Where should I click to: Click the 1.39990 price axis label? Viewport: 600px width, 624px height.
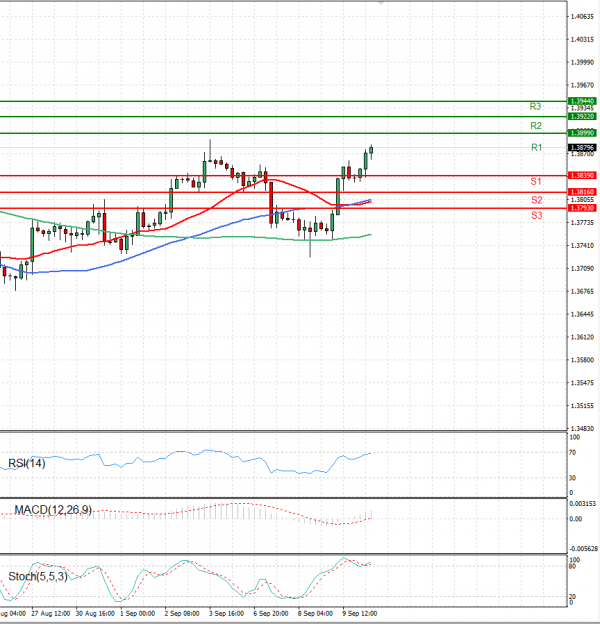[x=582, y=62]
